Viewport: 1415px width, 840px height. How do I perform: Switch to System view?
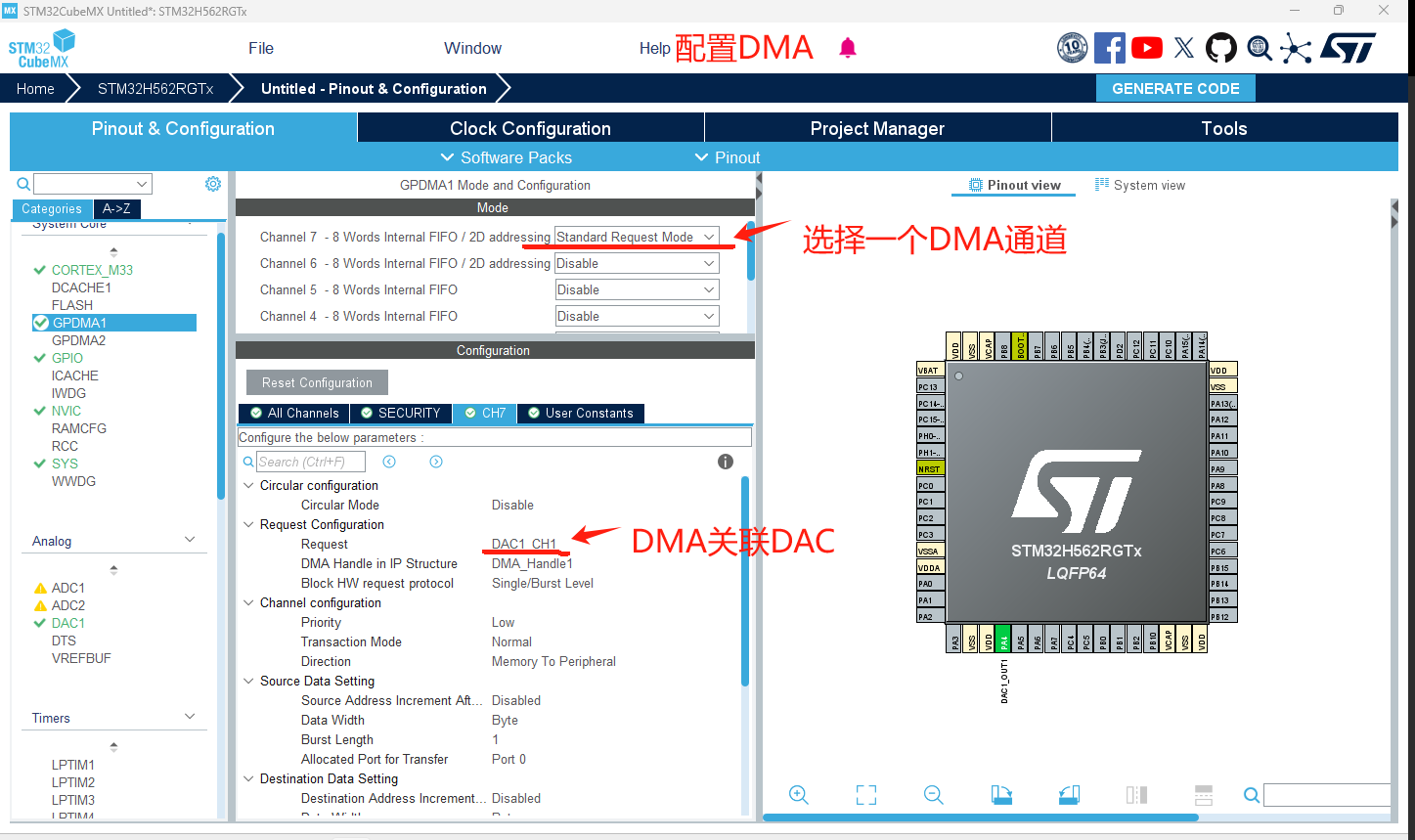click(1139, 185)
